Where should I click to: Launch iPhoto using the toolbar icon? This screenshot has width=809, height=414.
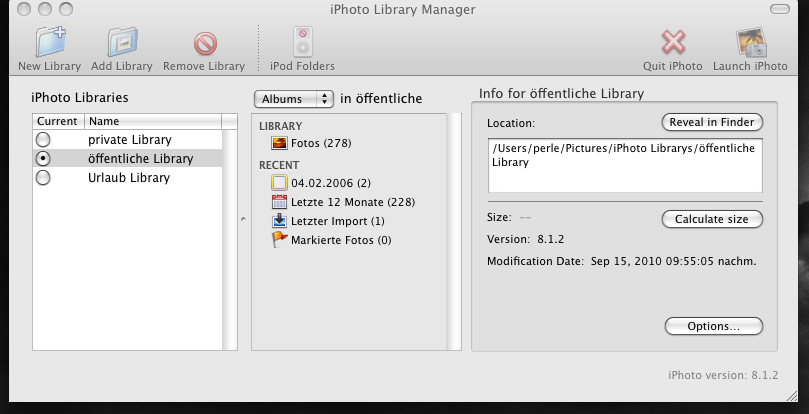click(750, 44)
